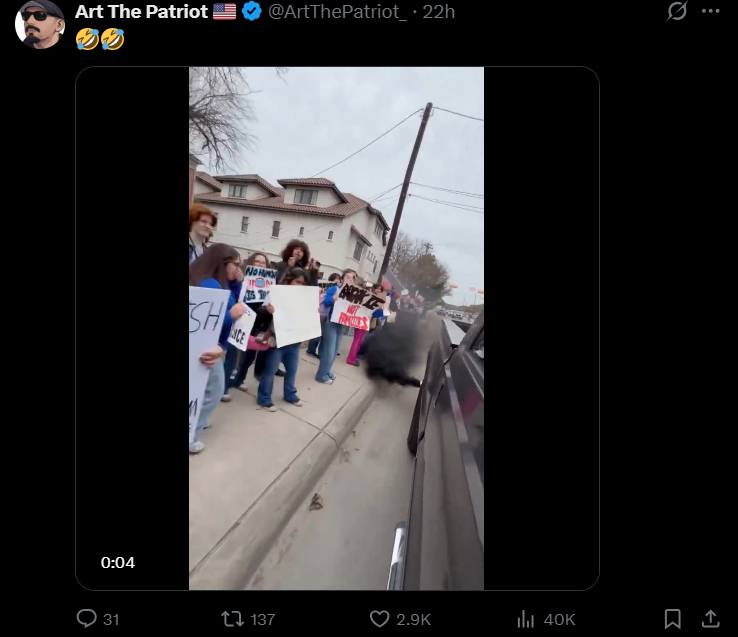This screenshot has width=738, height=637.
Task: Open the share post upload icon
Action: tap(711, 619)
